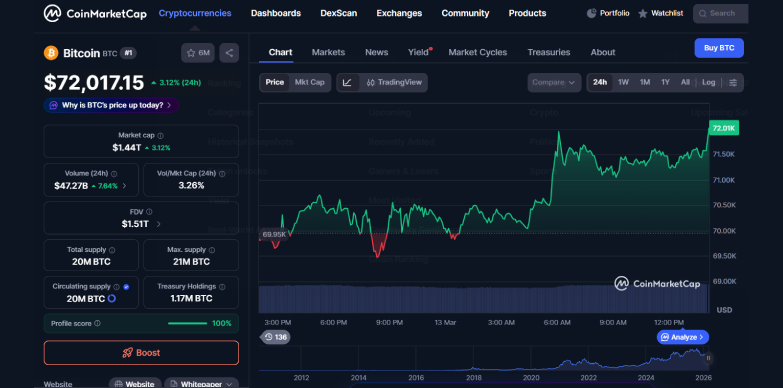Switch to the About tab
The image size is (783, 388).
click(x=603, y=52)
